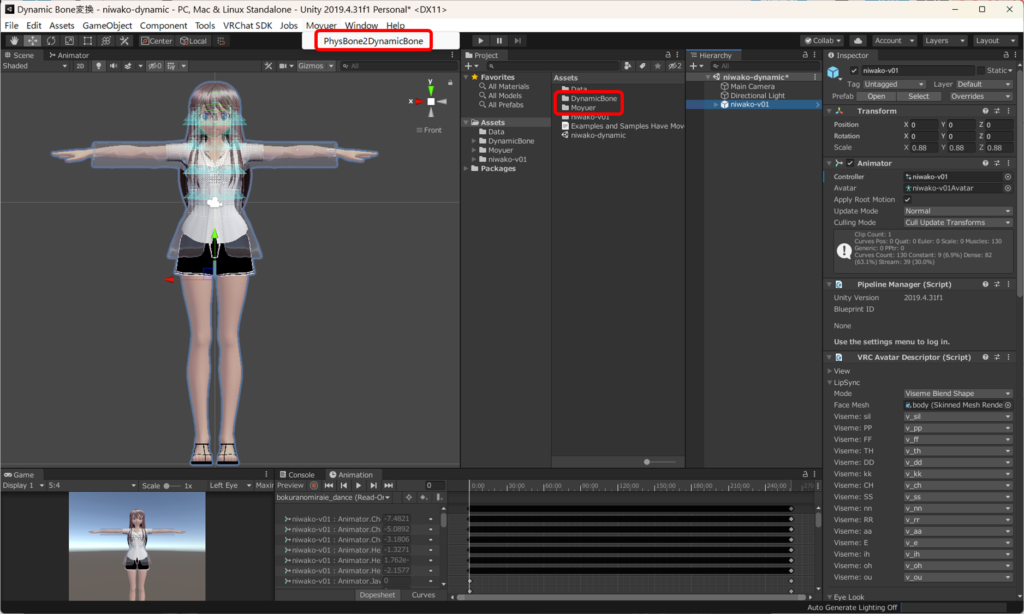Uncheck Apply Root Motion checkbox
This screenshot has height=614, width=1024.
908,199
